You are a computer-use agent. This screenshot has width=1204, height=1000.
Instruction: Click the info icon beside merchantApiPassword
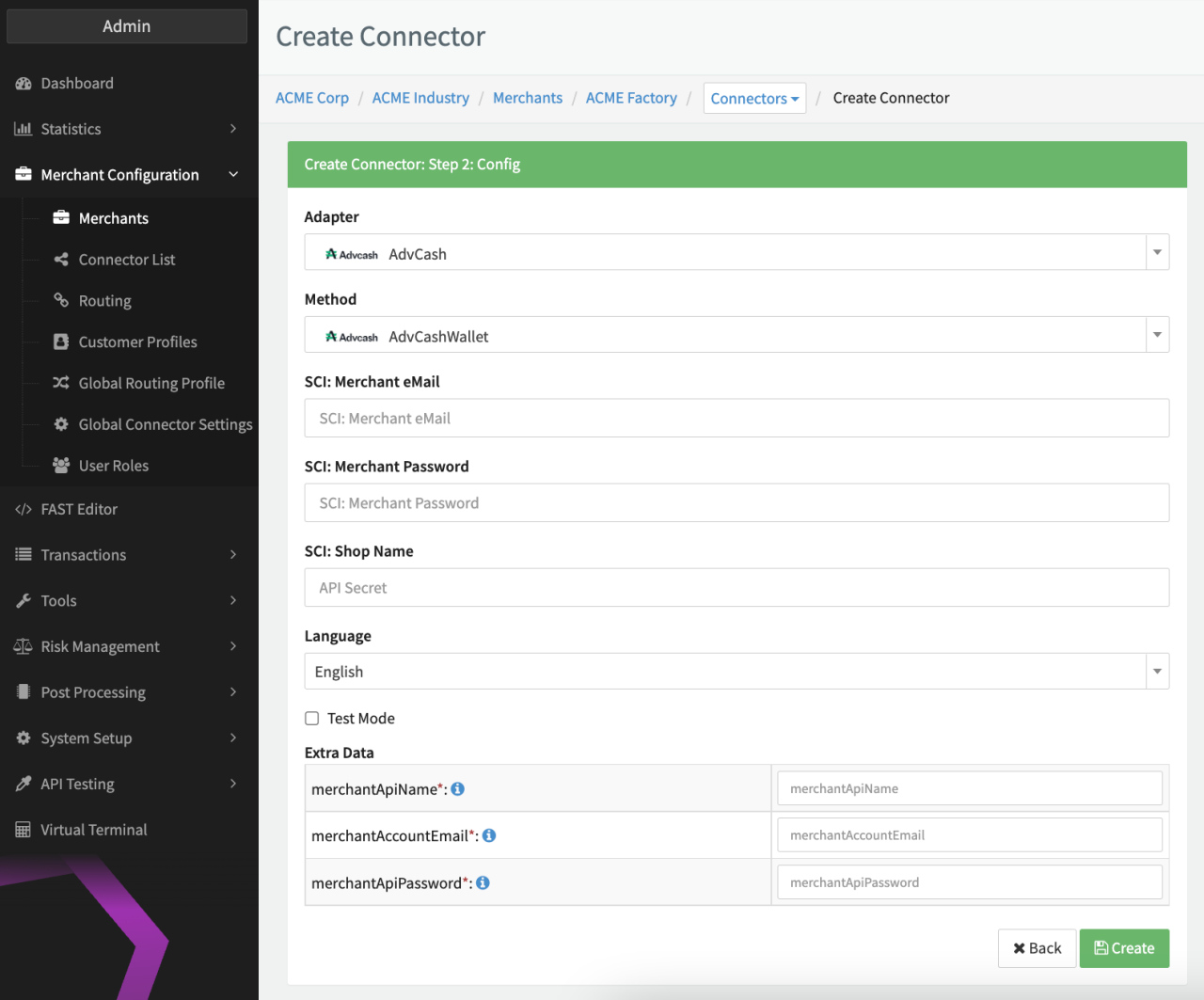click(483, 883)
